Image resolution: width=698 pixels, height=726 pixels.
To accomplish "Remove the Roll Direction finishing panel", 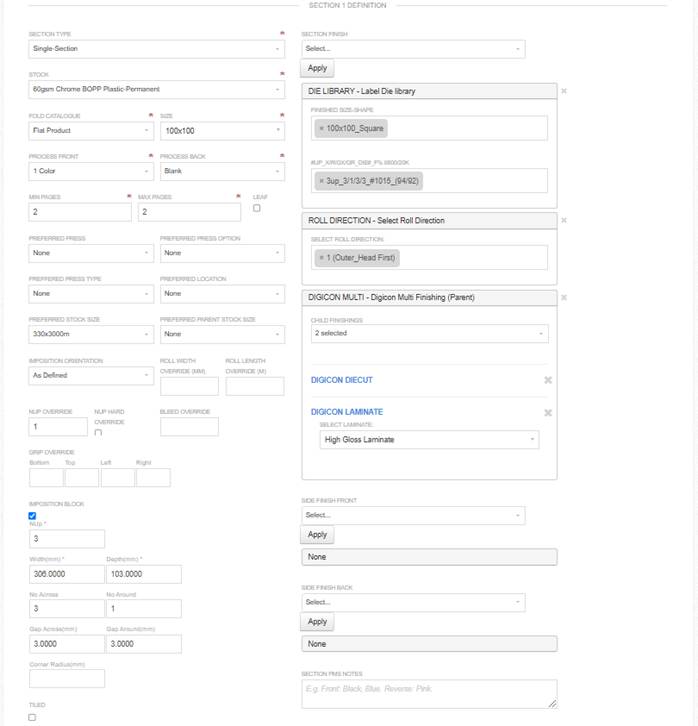I will click(563, 220).
